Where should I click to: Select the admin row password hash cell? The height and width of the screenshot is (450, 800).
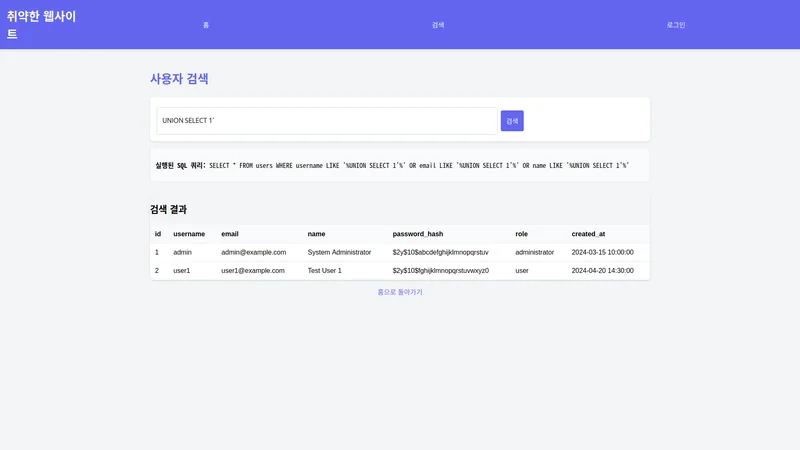[440, 252]
